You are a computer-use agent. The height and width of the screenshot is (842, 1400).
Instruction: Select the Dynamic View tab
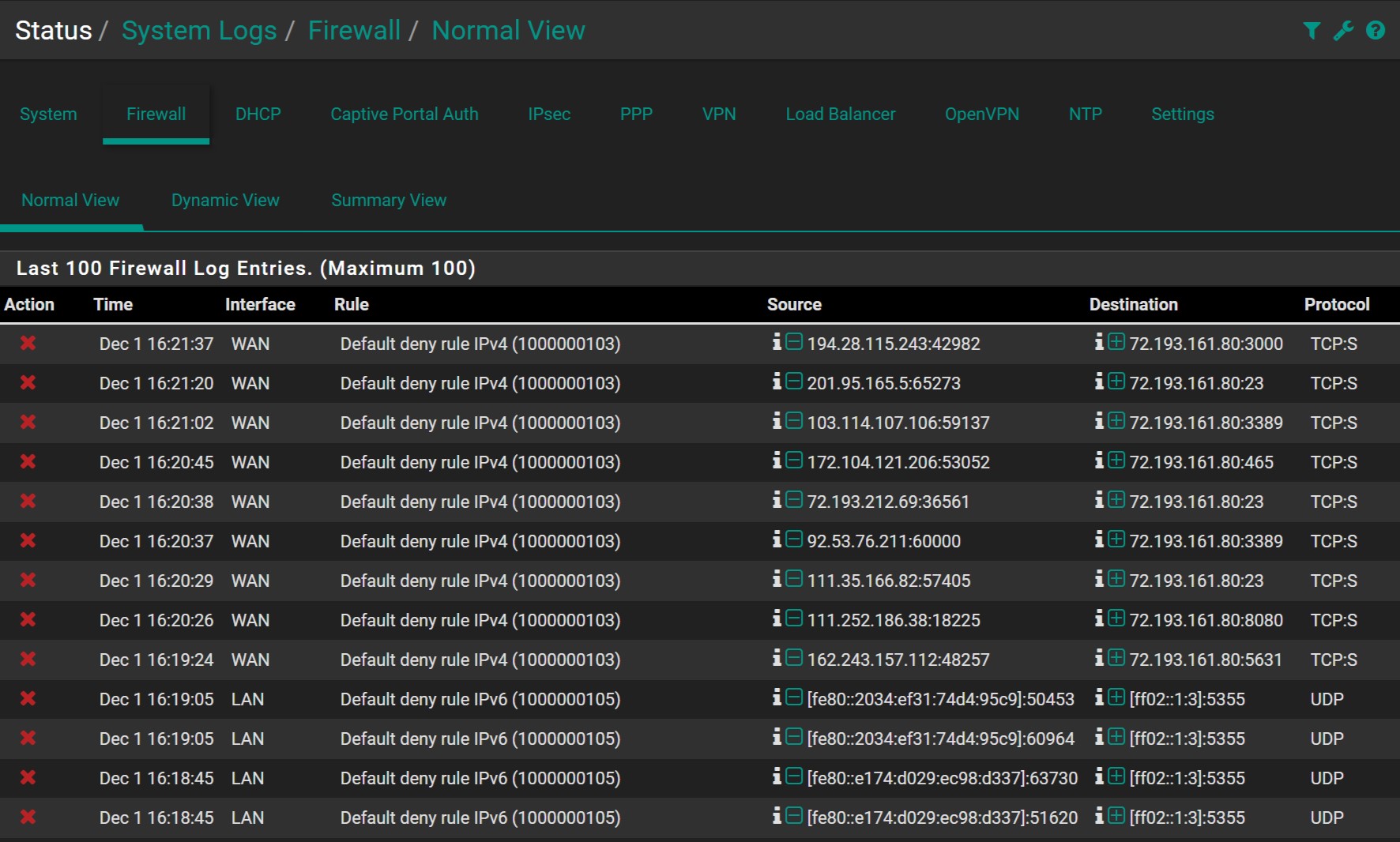pyautogui.click(x=225, y=201)
